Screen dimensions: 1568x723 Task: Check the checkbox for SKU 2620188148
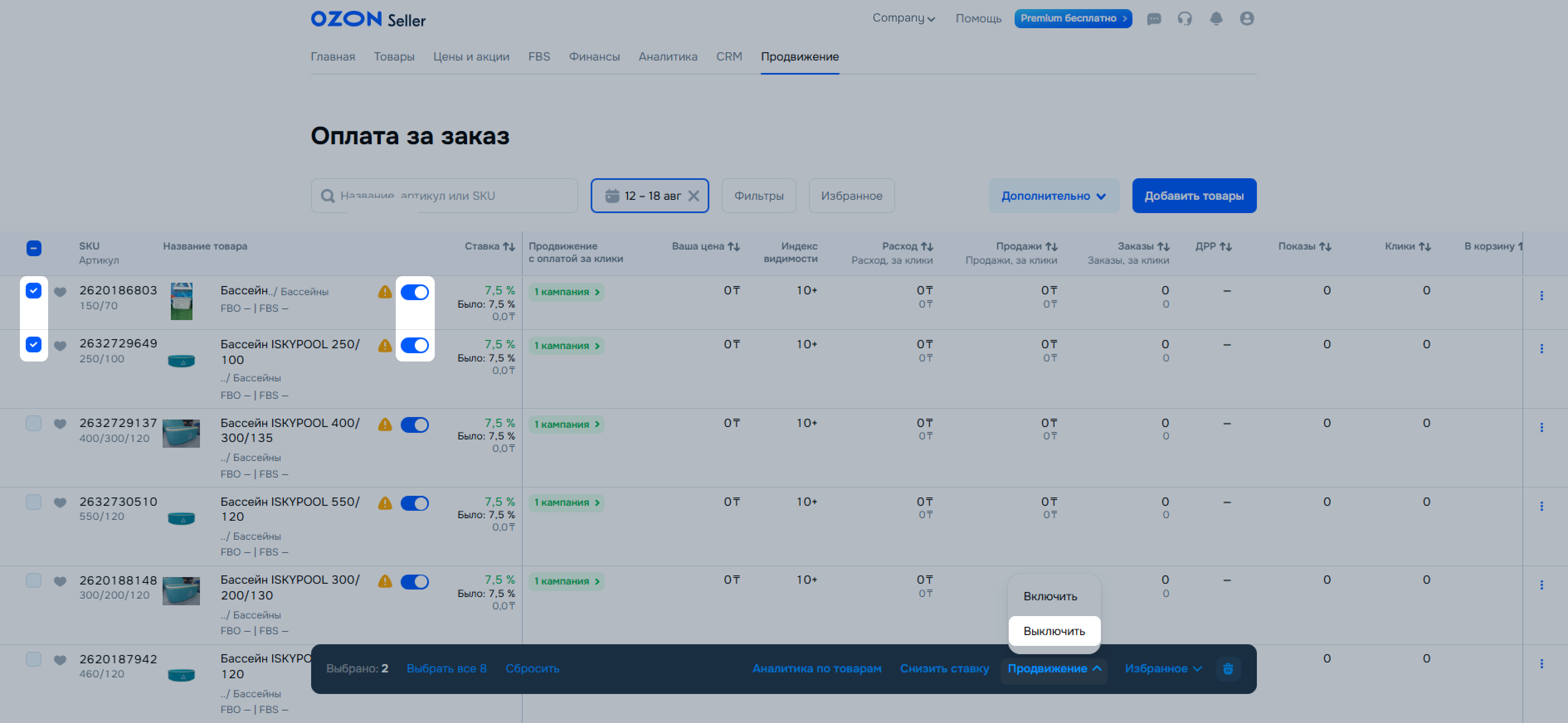coord(34,580)
